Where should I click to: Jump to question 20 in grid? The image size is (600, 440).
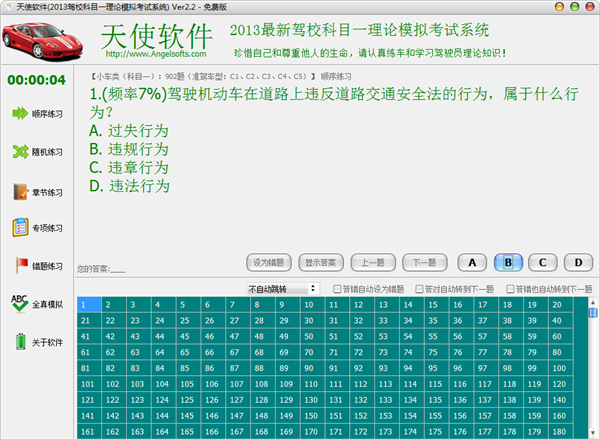pyautogui.click(x=561, y=305)
